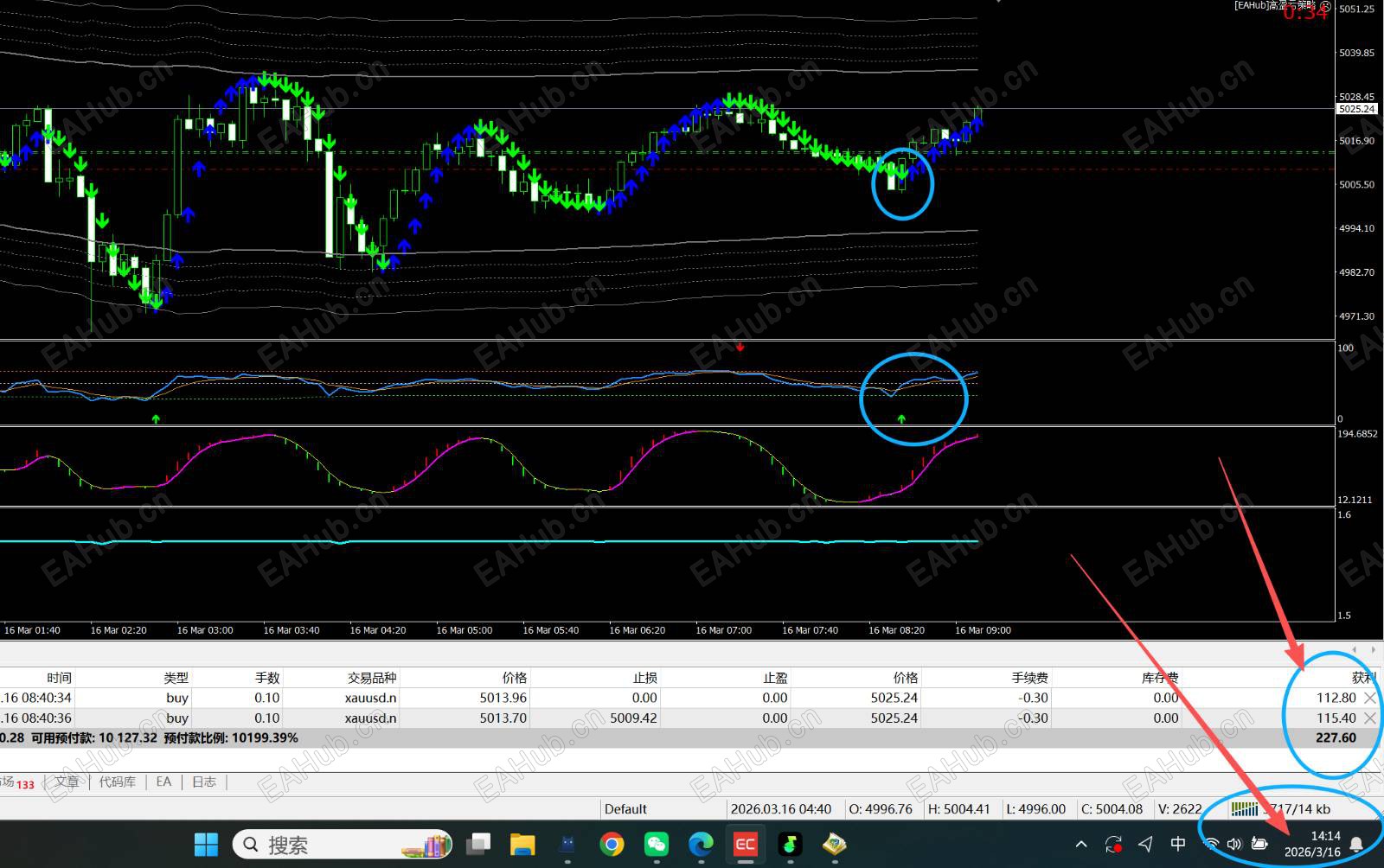
Task: Click the 止损 column header
Action: 645,678
